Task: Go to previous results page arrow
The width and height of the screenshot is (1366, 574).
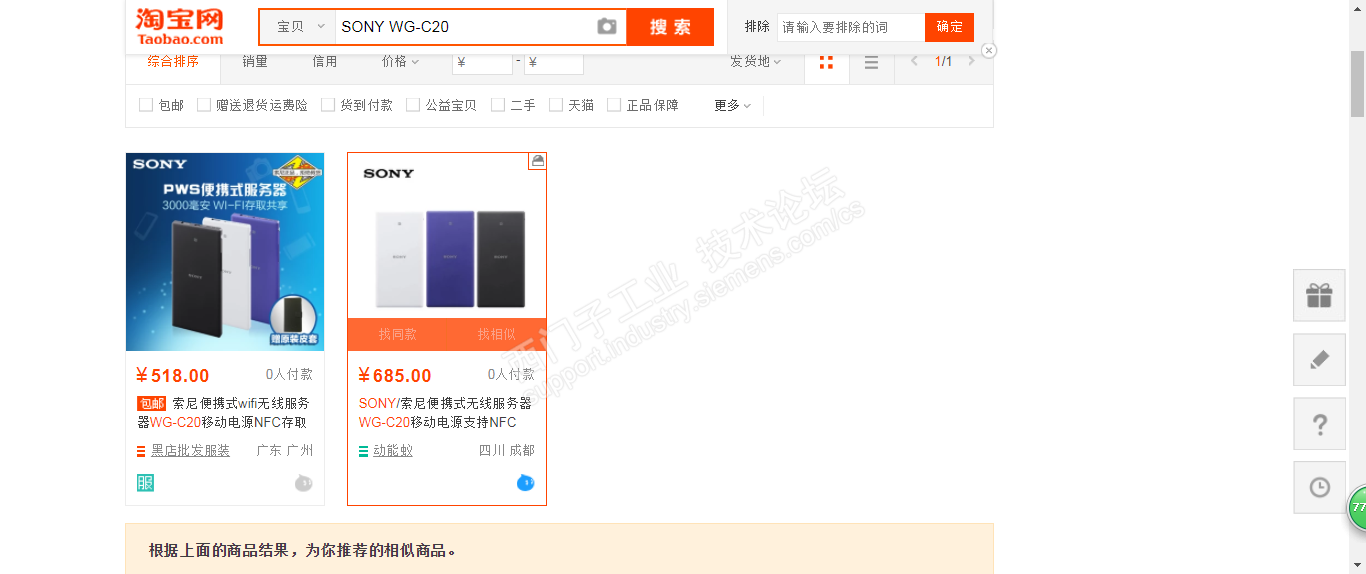Action: 914,61
